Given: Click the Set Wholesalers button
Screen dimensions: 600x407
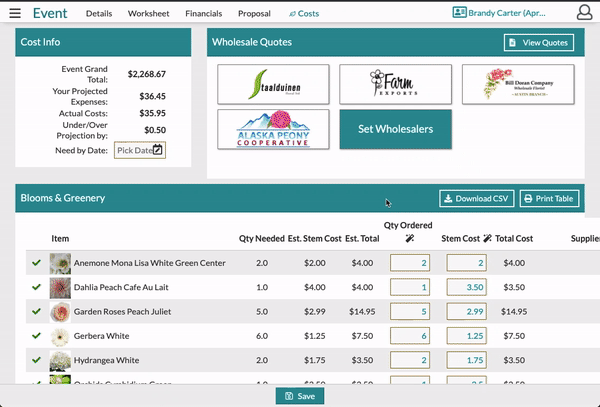Looking at the screenshot, I should tap(395, 129).
